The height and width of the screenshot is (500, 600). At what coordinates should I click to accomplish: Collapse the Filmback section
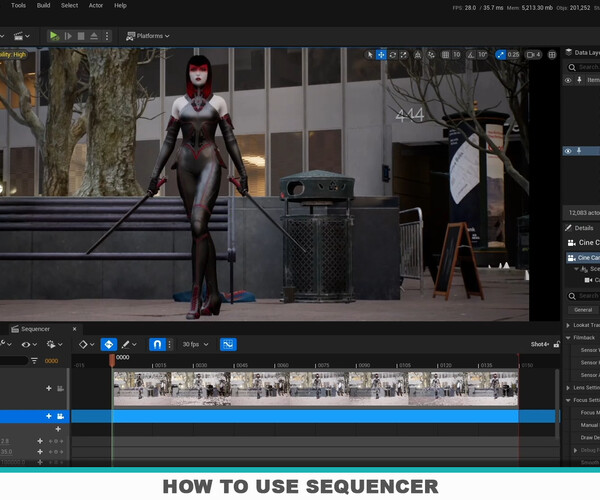(x=568, y=337)
